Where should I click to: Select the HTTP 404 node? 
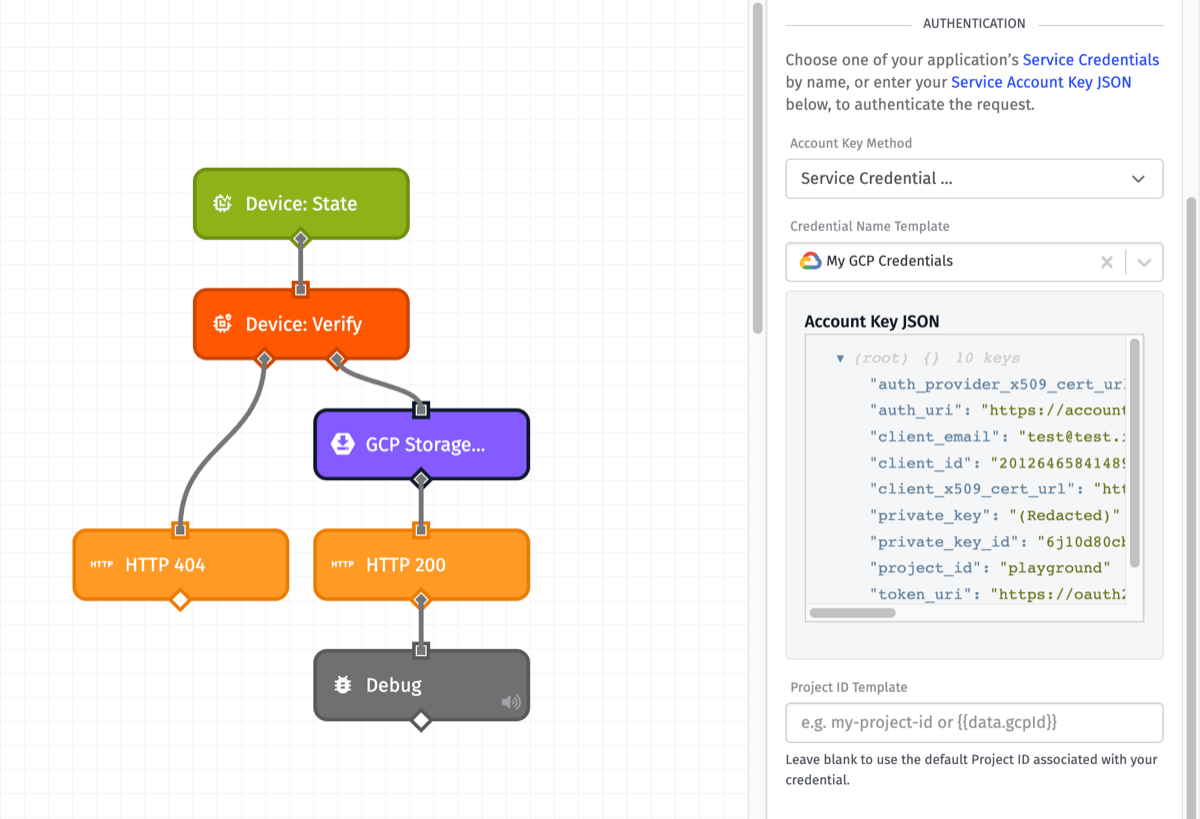[180, 565]
